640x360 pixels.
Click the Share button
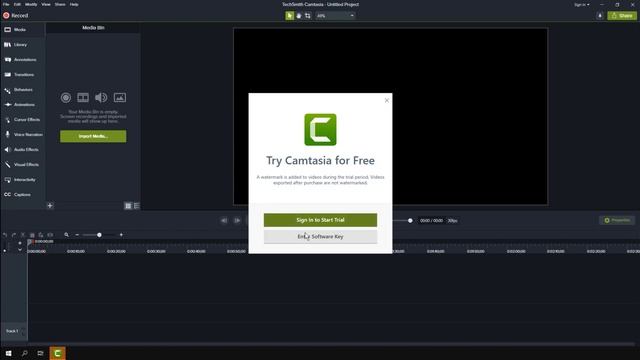pyautogui.click(x=622, y=16)
